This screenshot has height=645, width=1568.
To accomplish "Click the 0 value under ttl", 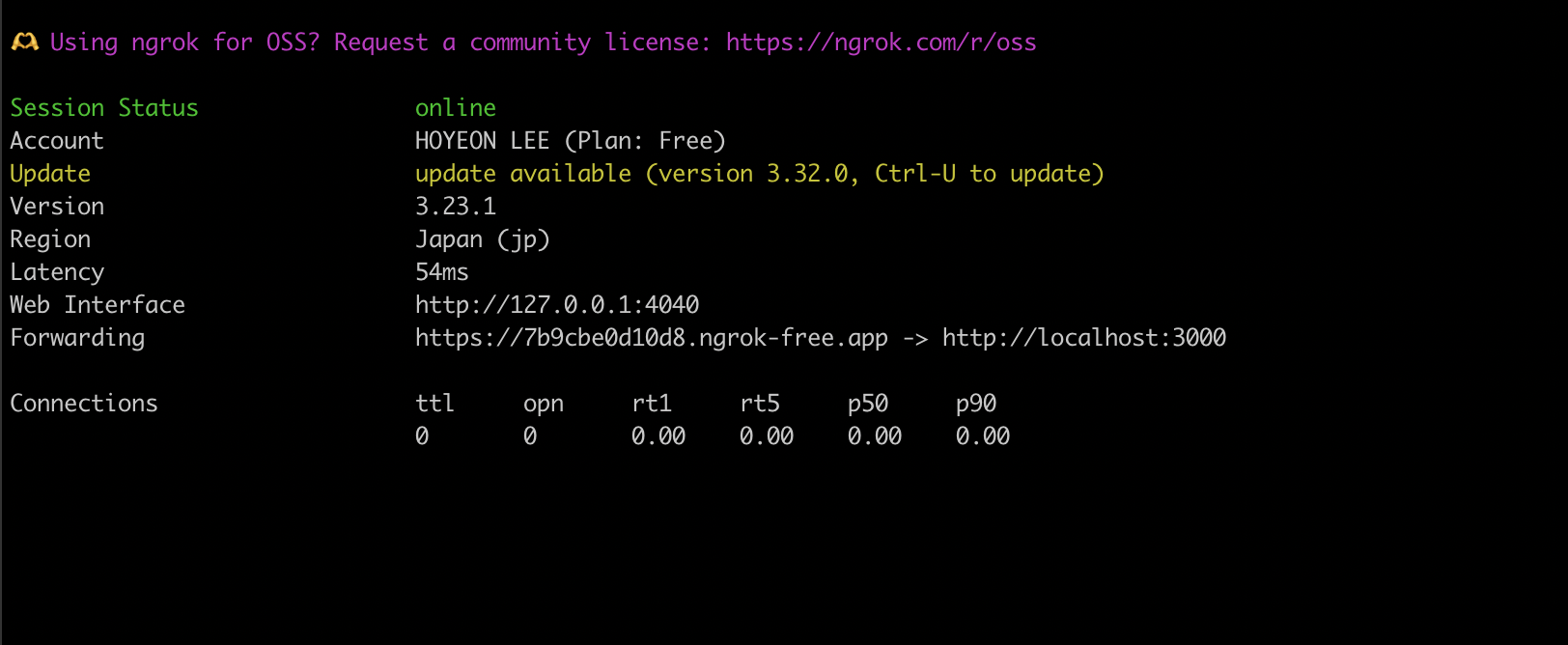I will [x=422, y=436].
